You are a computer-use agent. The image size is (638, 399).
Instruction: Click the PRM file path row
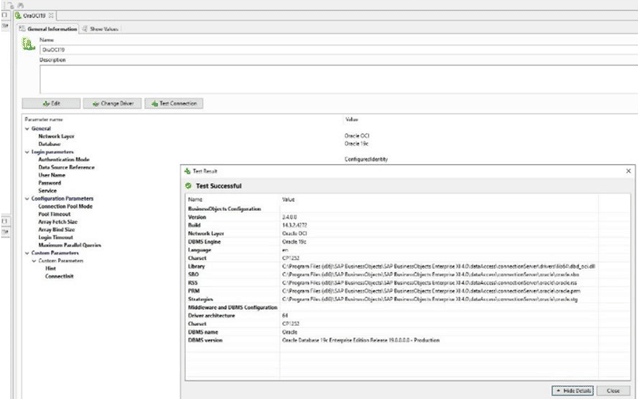click(x=407, y=291)
